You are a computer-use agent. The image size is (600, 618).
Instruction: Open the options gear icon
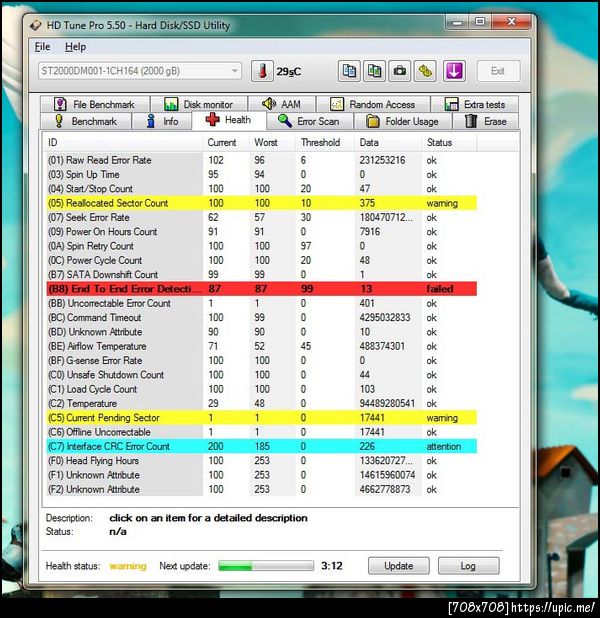click(x=425, y=71)
